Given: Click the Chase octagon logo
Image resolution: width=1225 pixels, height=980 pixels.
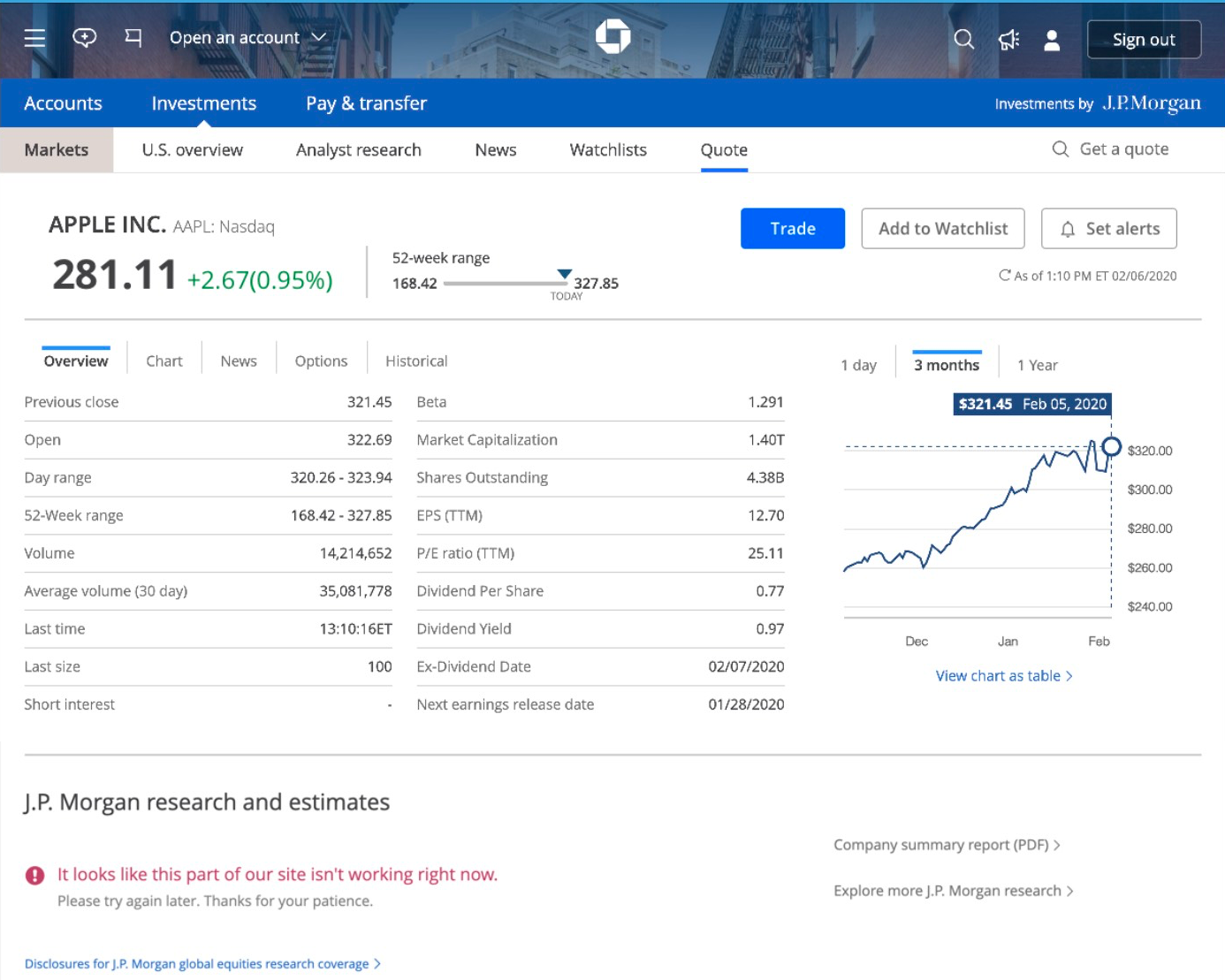Looking at the screenshot, I should (612, 36).
